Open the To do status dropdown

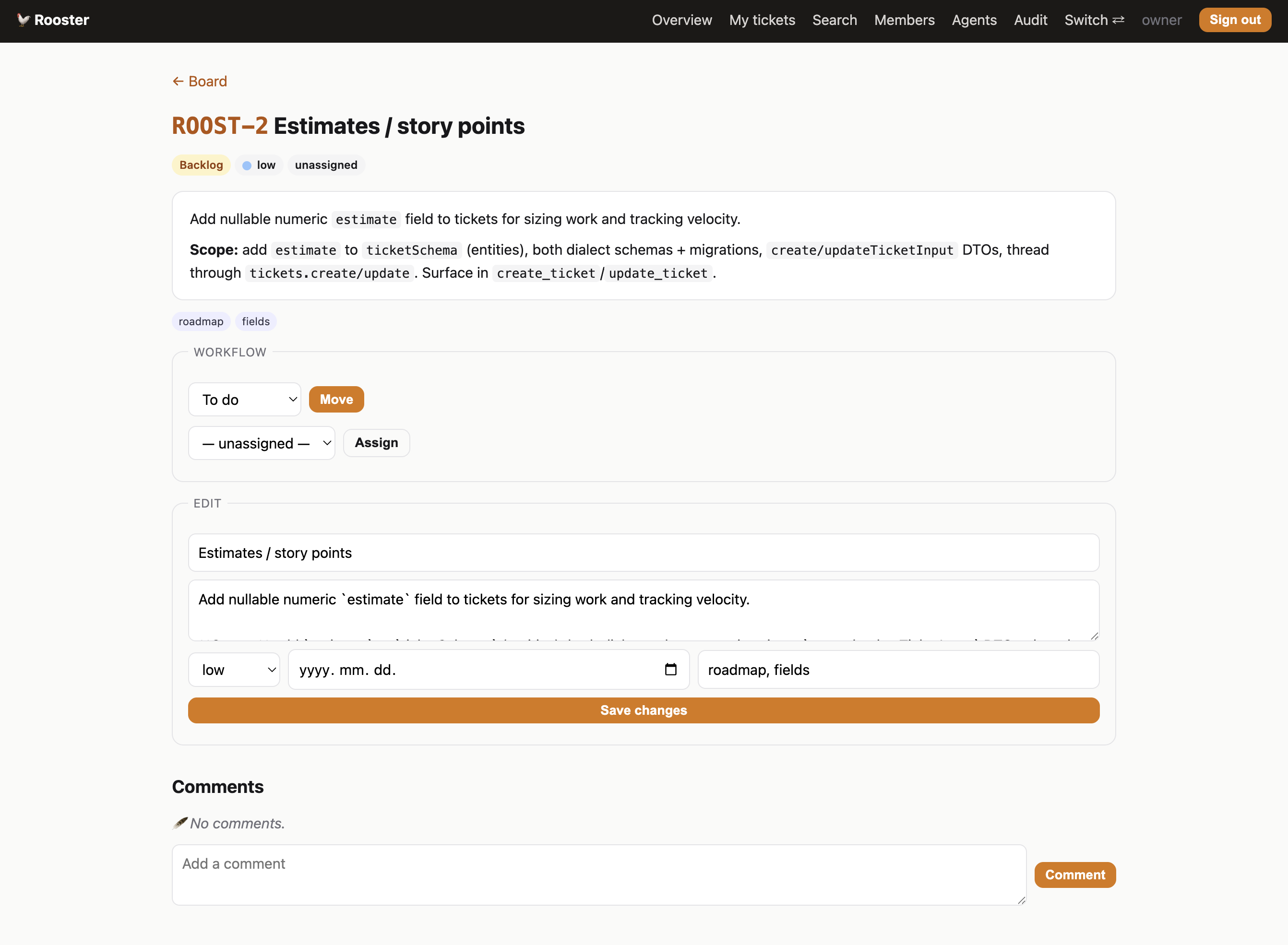(x=245, y=399)
